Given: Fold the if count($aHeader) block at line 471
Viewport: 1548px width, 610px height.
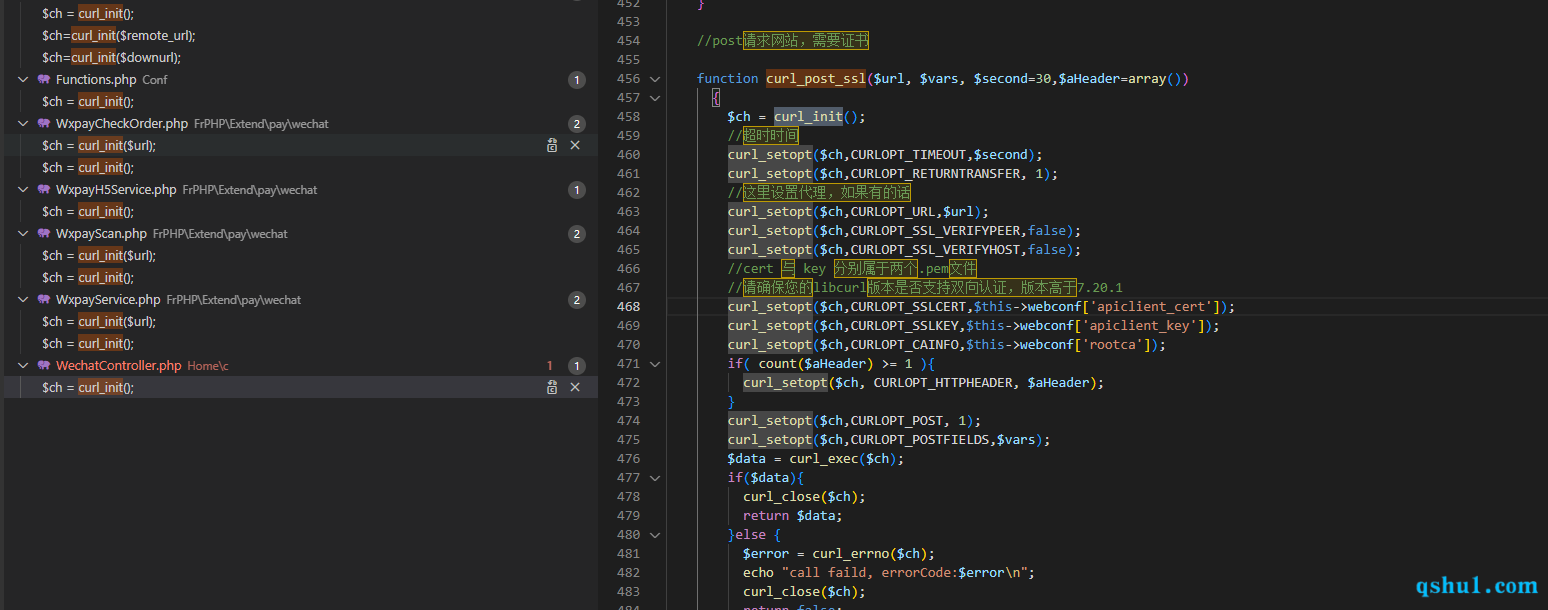Looking at the screenshot, I should click(x=655, y=363).
